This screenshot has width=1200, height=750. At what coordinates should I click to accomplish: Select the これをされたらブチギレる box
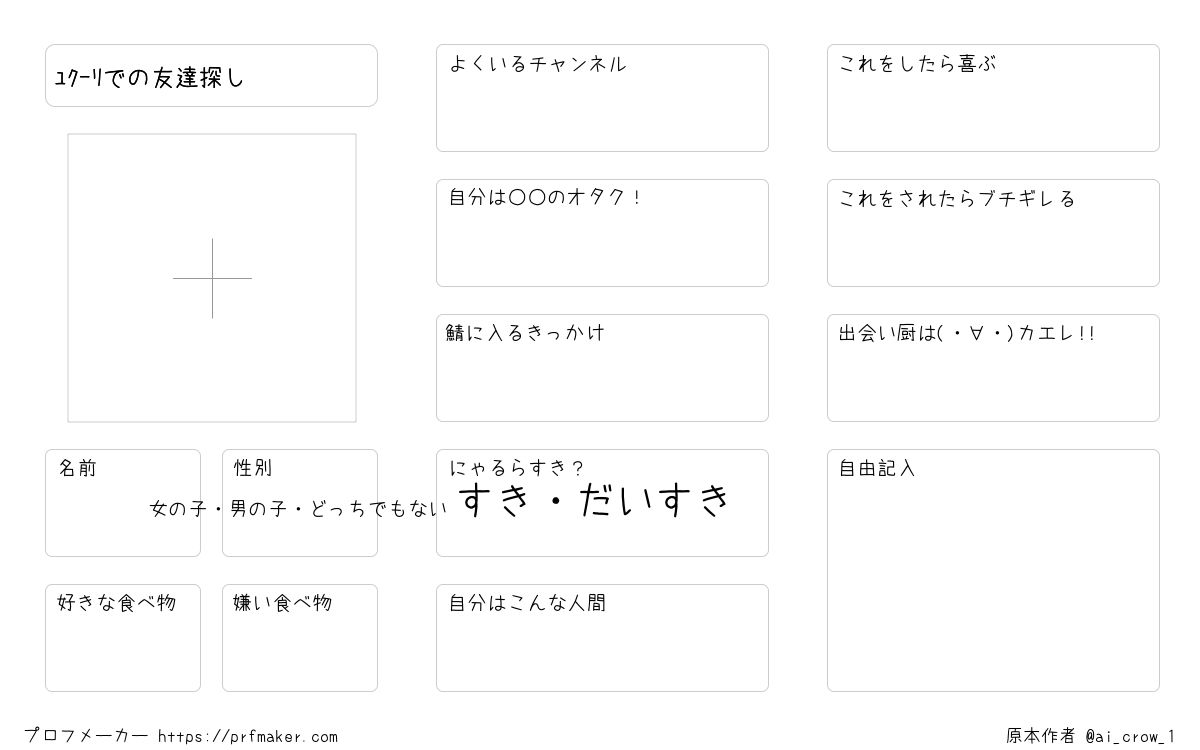point(993,233)
